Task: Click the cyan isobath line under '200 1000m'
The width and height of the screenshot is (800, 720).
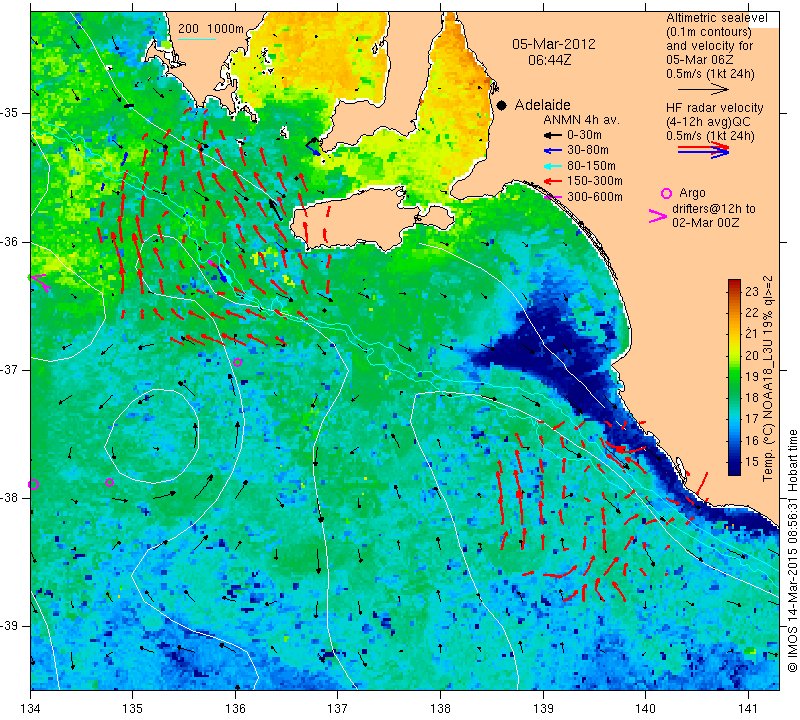Action: (x=196, y=39)
